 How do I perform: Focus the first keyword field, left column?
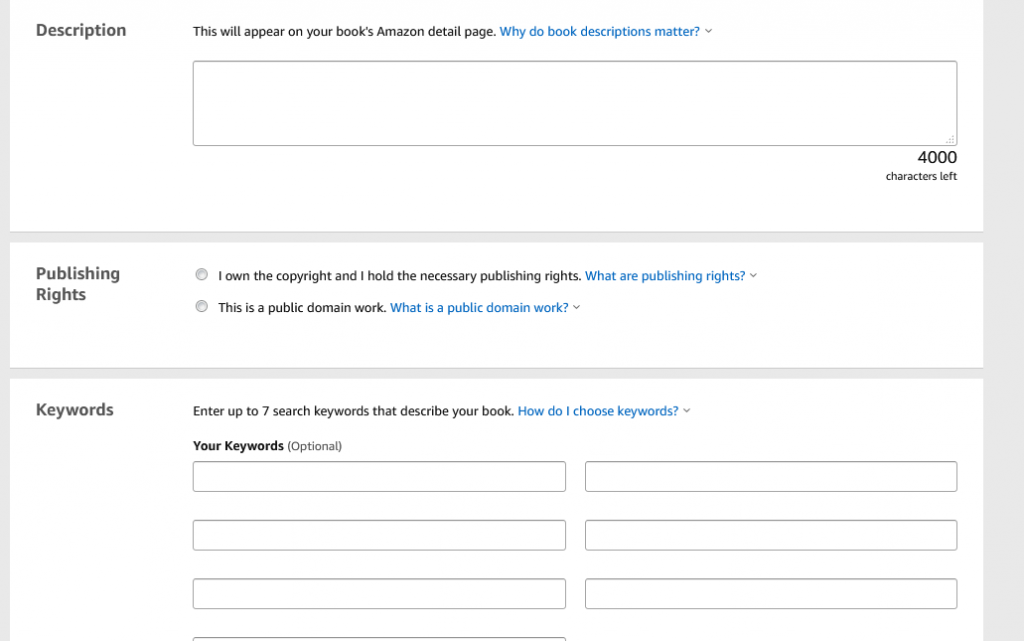pyautogui.click(x=379, y=477)
